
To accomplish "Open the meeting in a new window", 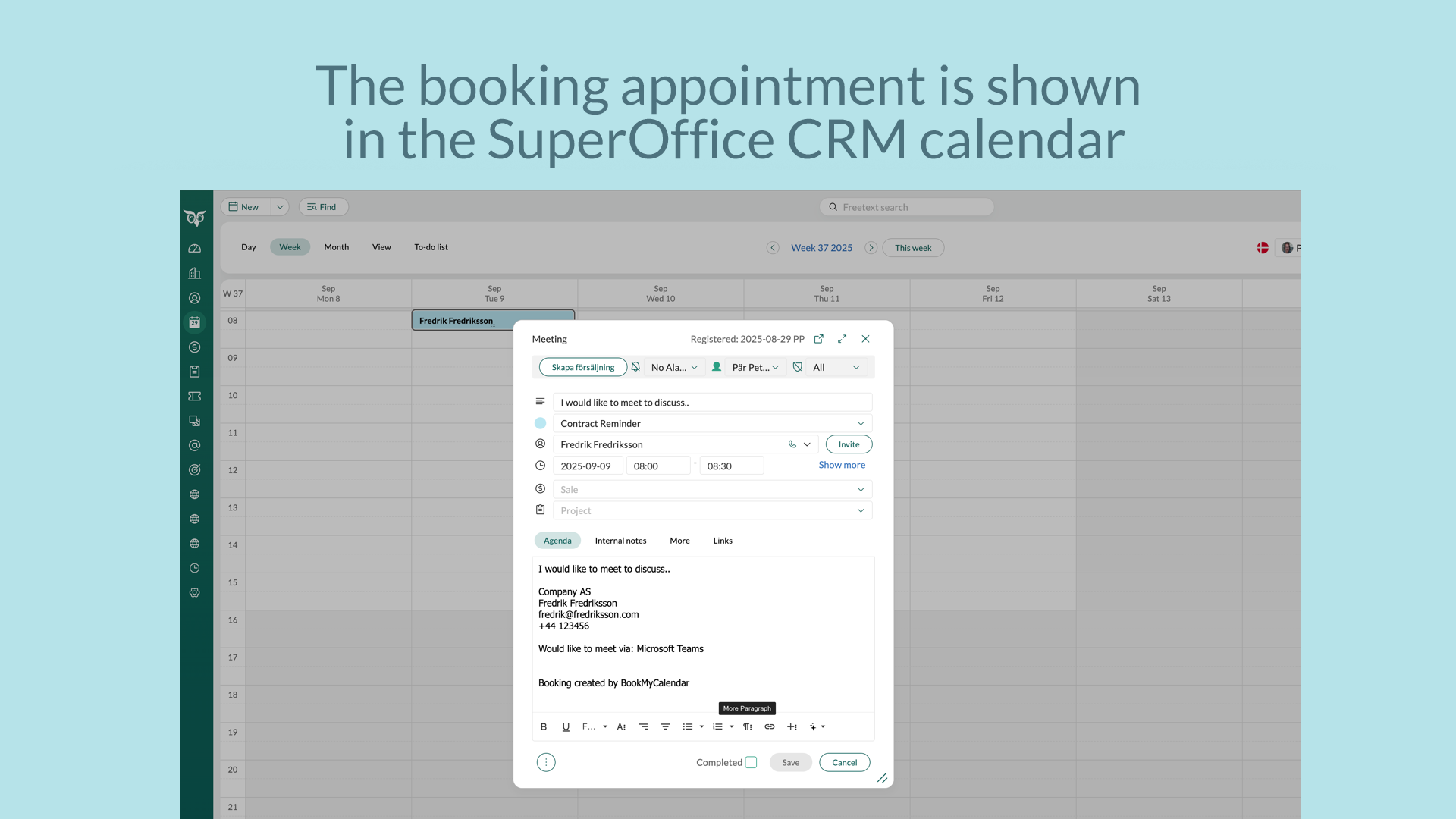I will tap(819, 339).
